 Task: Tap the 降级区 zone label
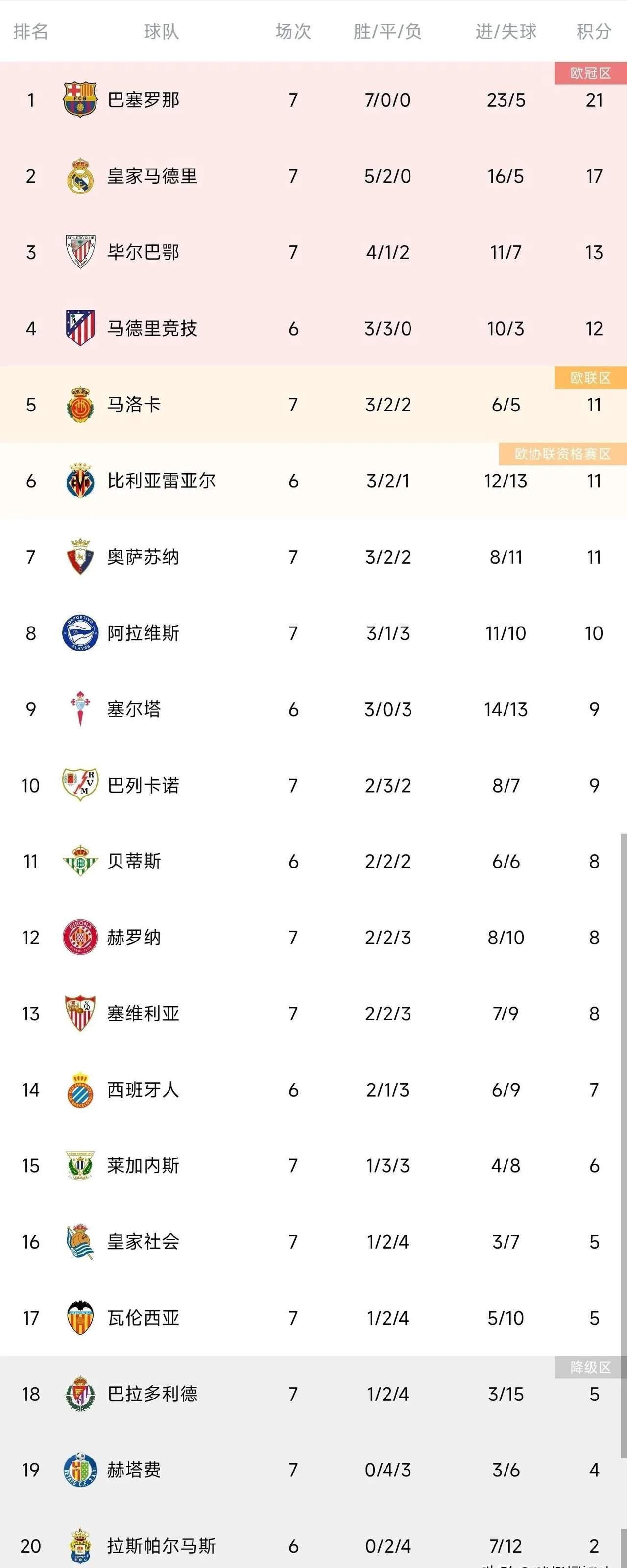point(590,1367)
